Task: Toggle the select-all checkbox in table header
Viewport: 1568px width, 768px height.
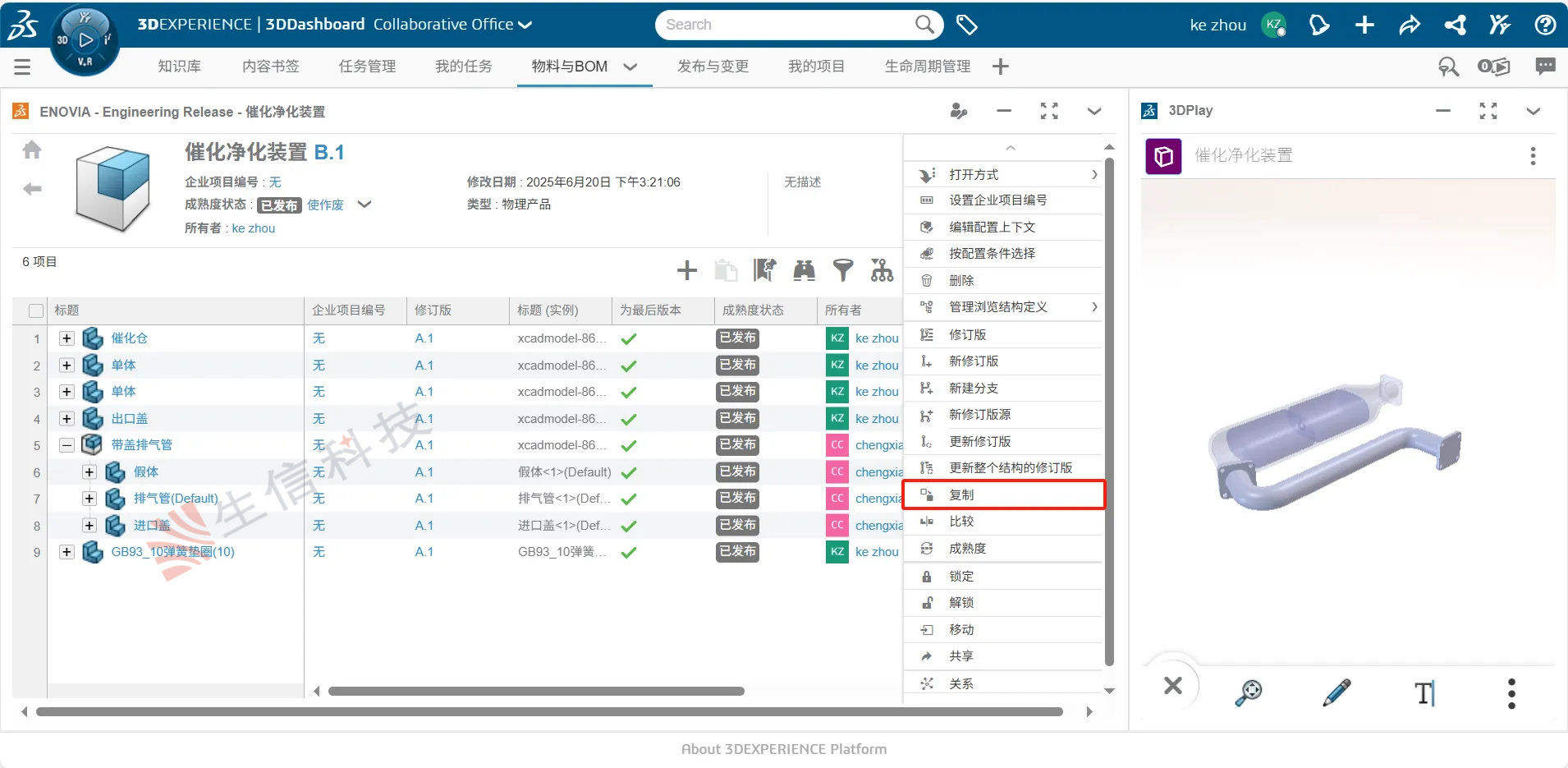Action: click(x=36, y=310)
